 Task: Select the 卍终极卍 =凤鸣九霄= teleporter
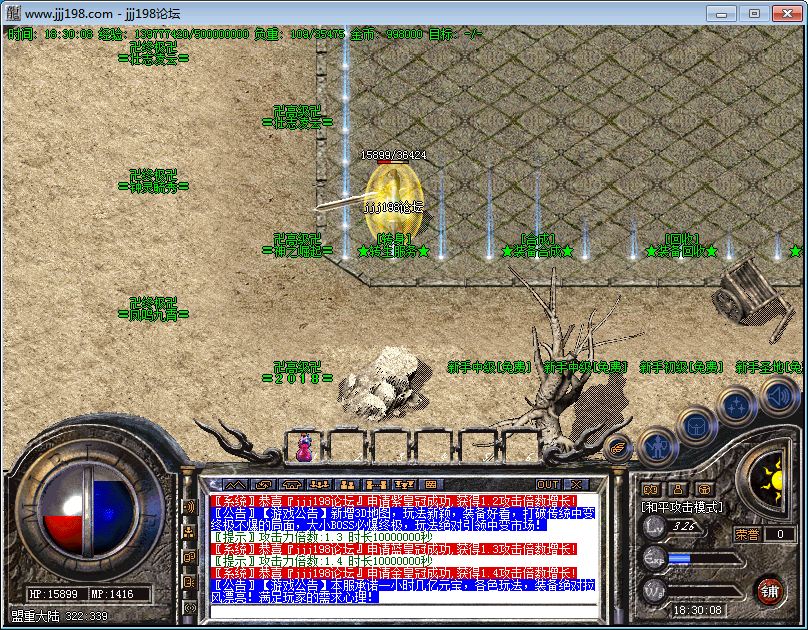(153, 309)
